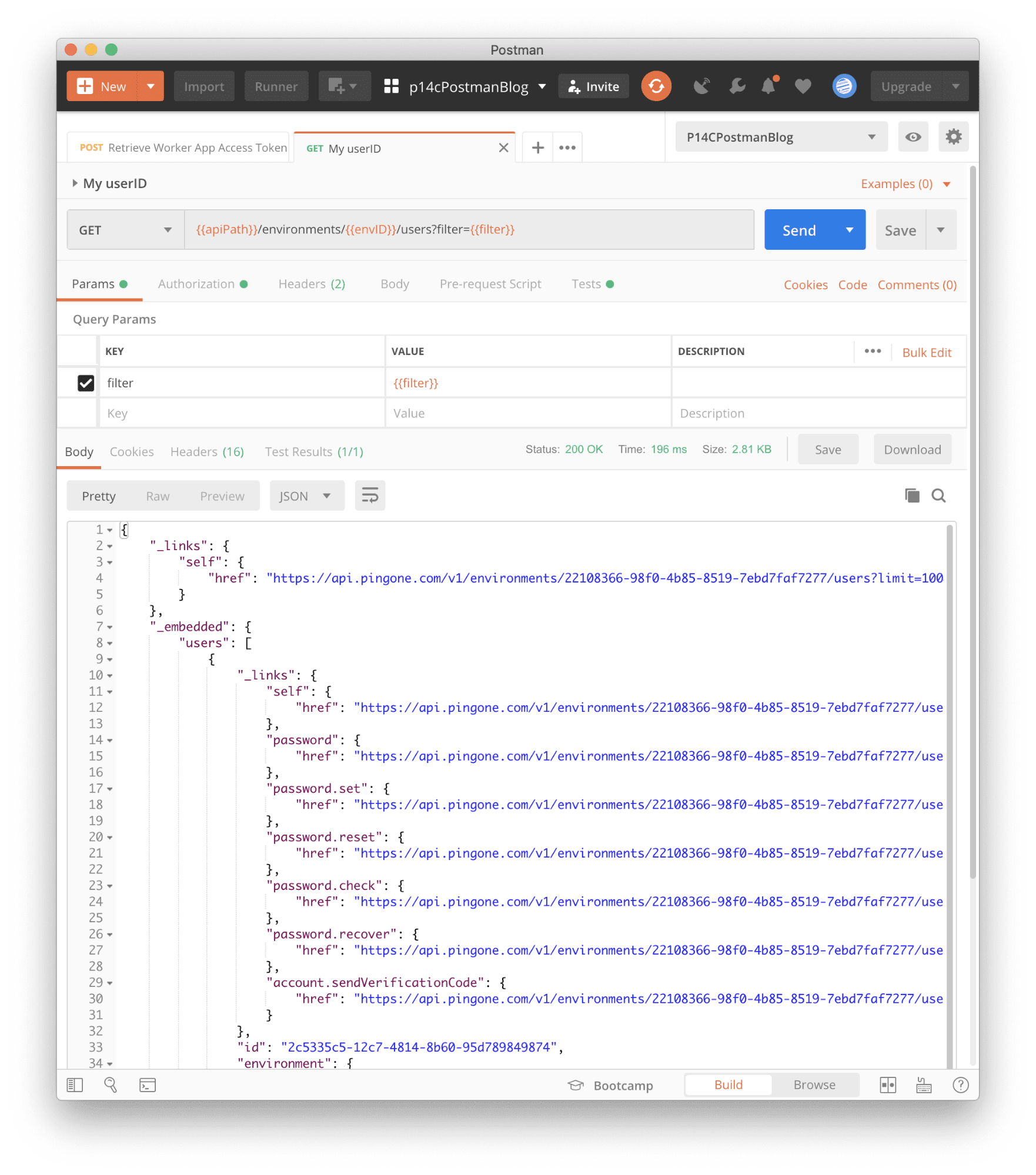Open environment quick look eye

(x=913, y=137)
